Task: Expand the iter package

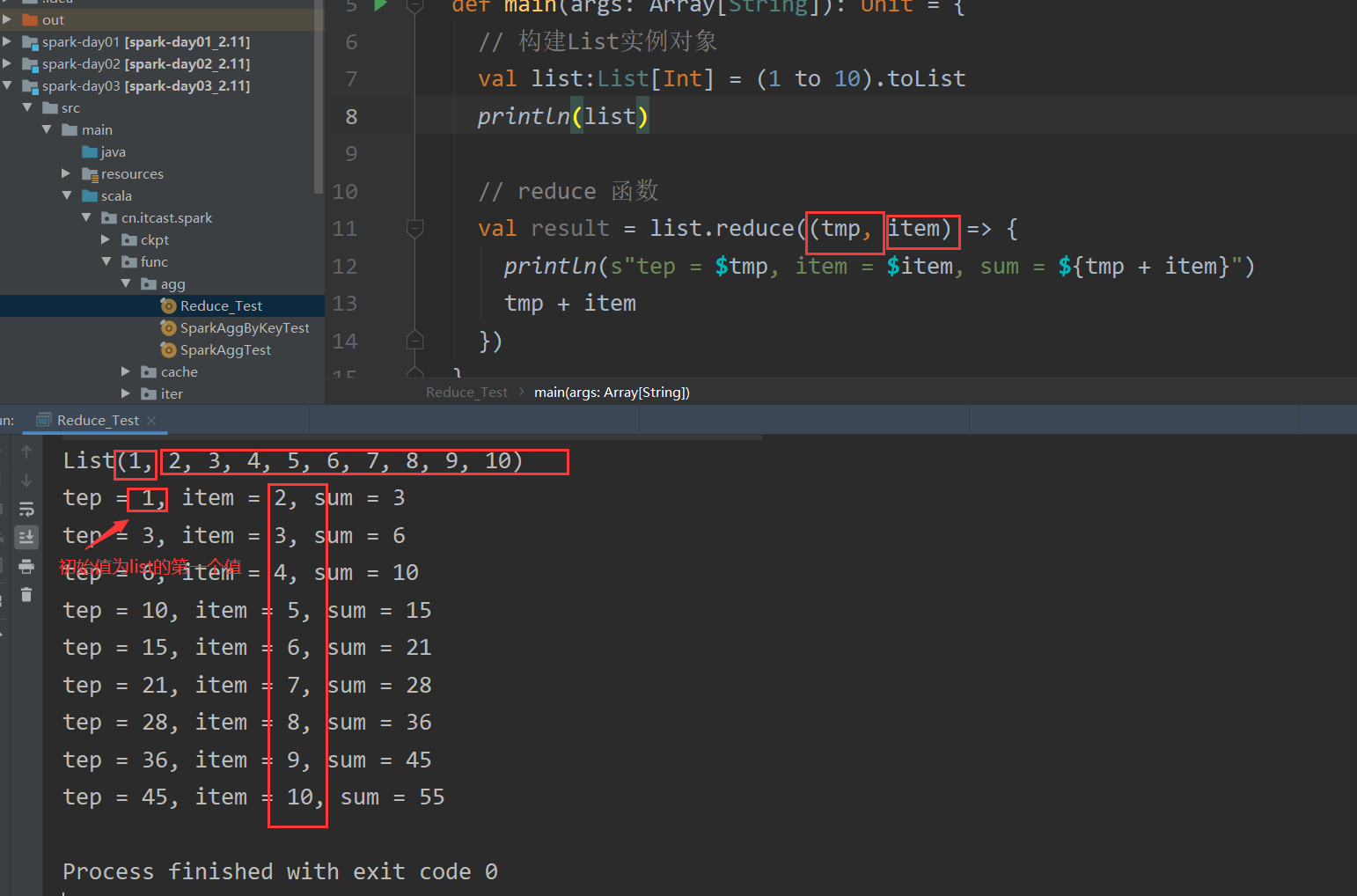Action: pos(126,393)
